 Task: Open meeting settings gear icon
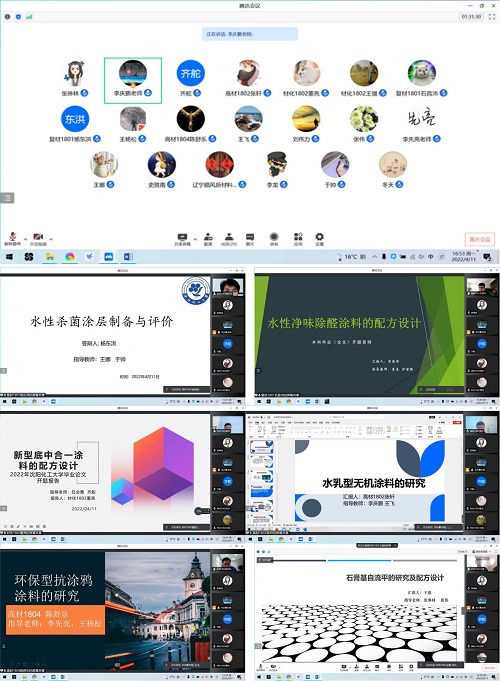coord(319,239)
